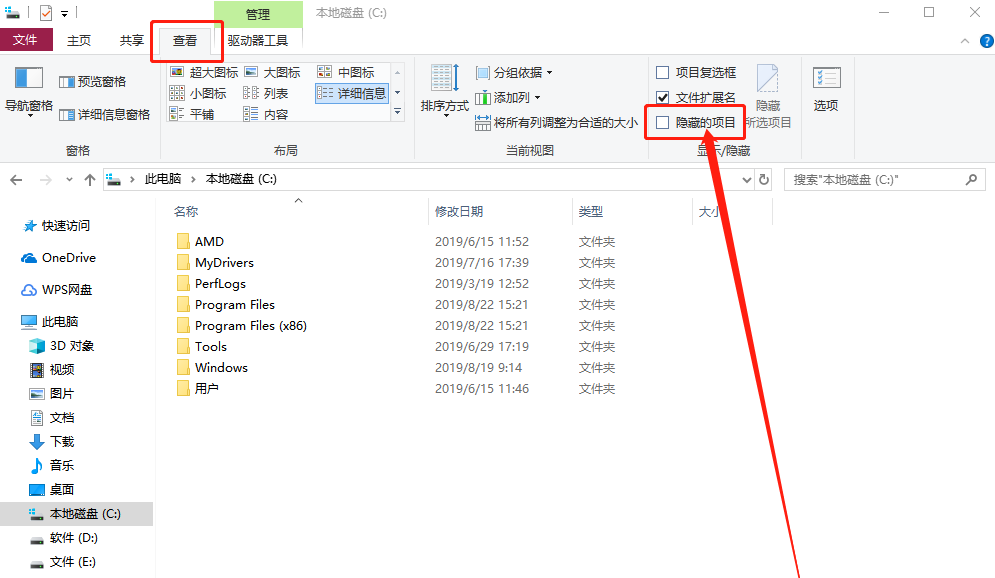Image resolution: width=995 pixels, height=578 pixels.
Task: Switch to the Home (主页) tab
Action: 79,41
